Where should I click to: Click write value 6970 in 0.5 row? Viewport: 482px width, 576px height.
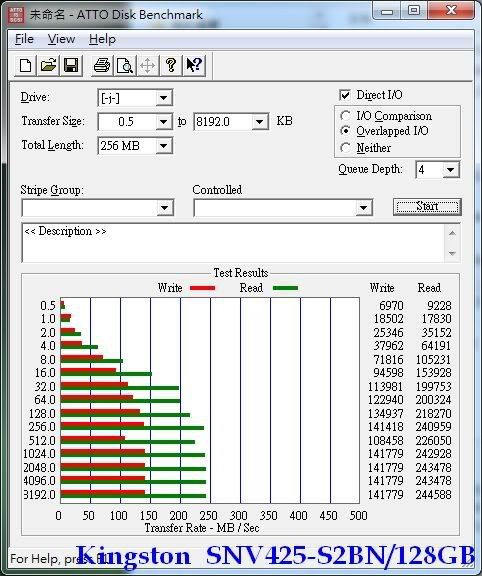391,306
